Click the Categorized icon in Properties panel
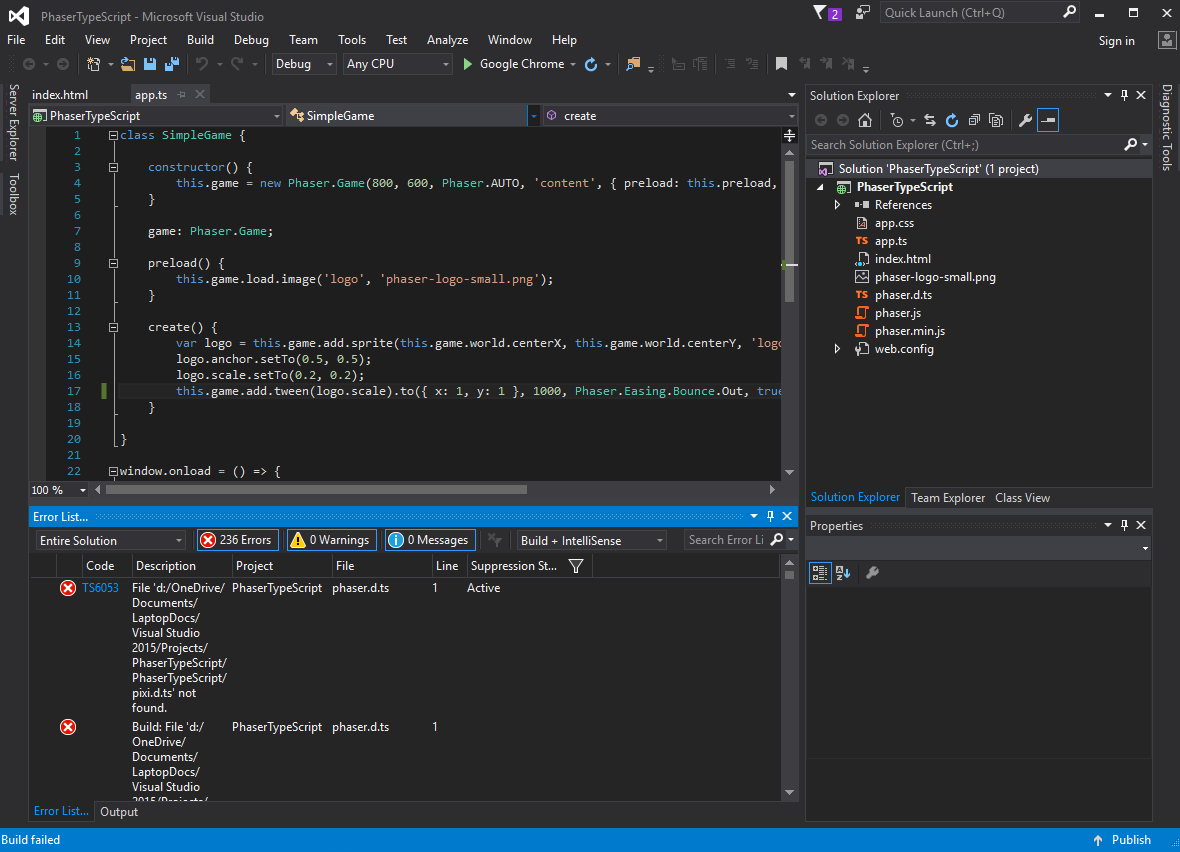The image size is (1180, 852). pos(820,573)
